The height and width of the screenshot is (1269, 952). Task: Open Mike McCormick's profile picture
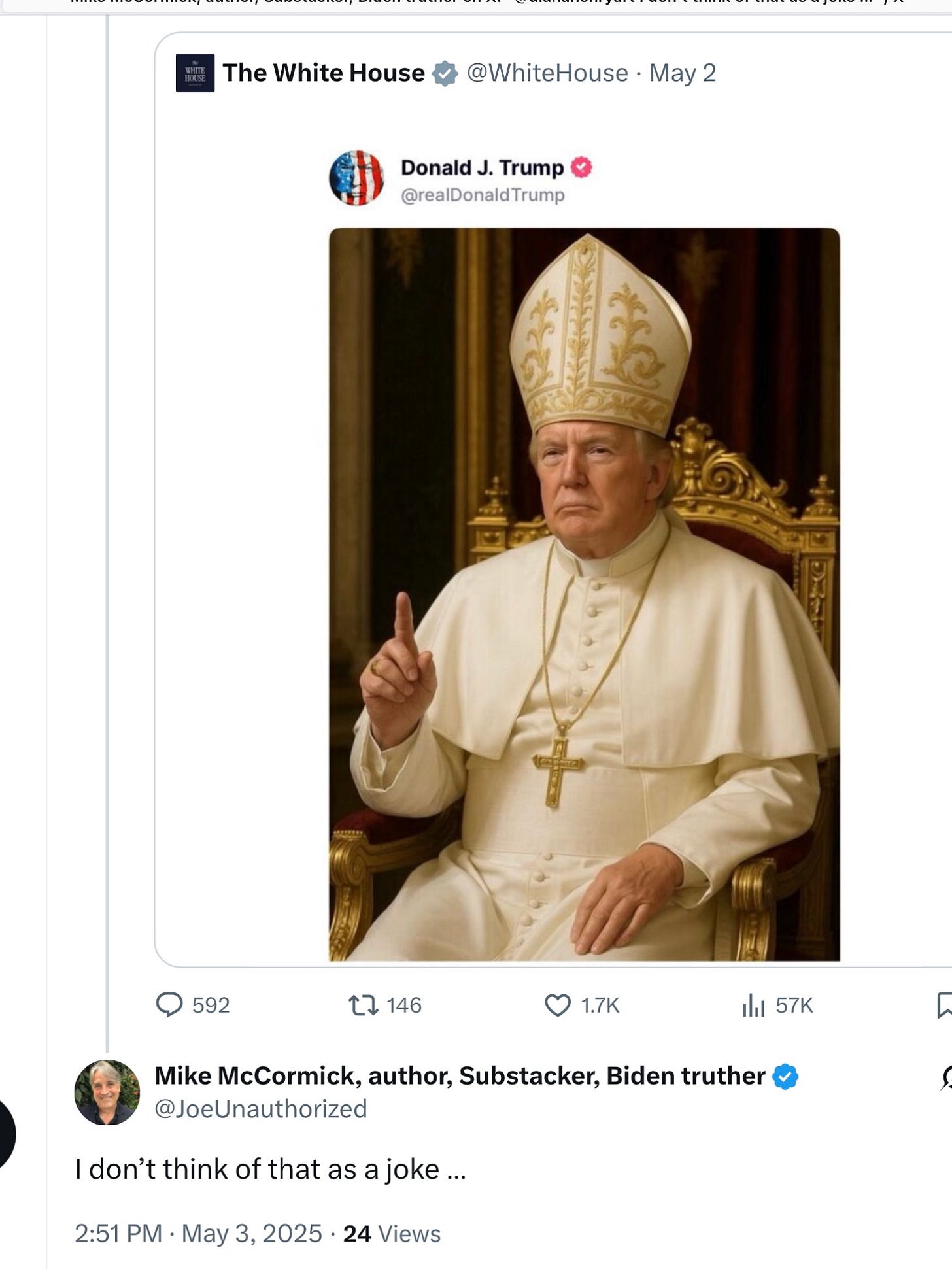(107, 1092)
